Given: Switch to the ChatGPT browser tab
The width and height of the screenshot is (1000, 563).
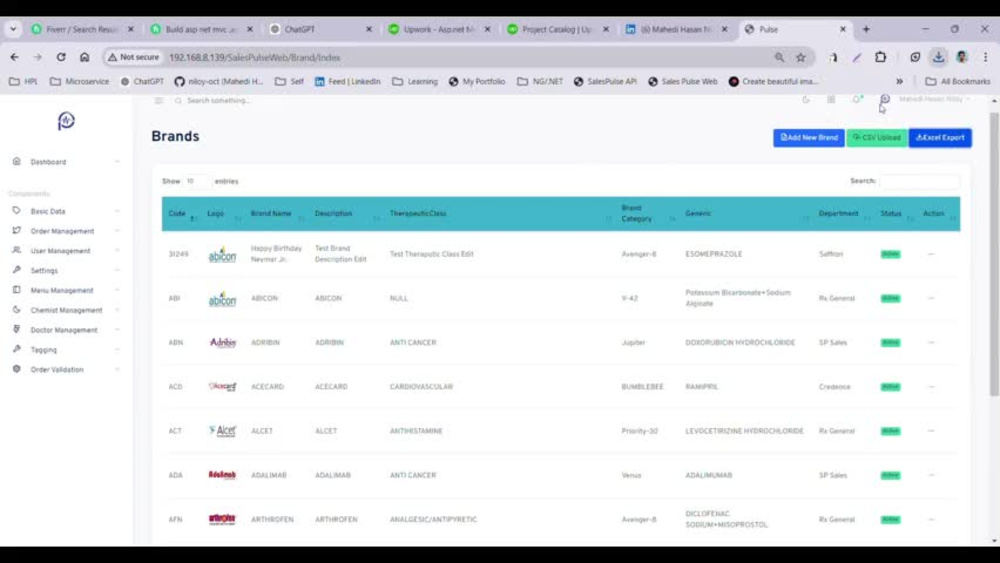Looking at the screenshot, I should (x=321, y=29).
